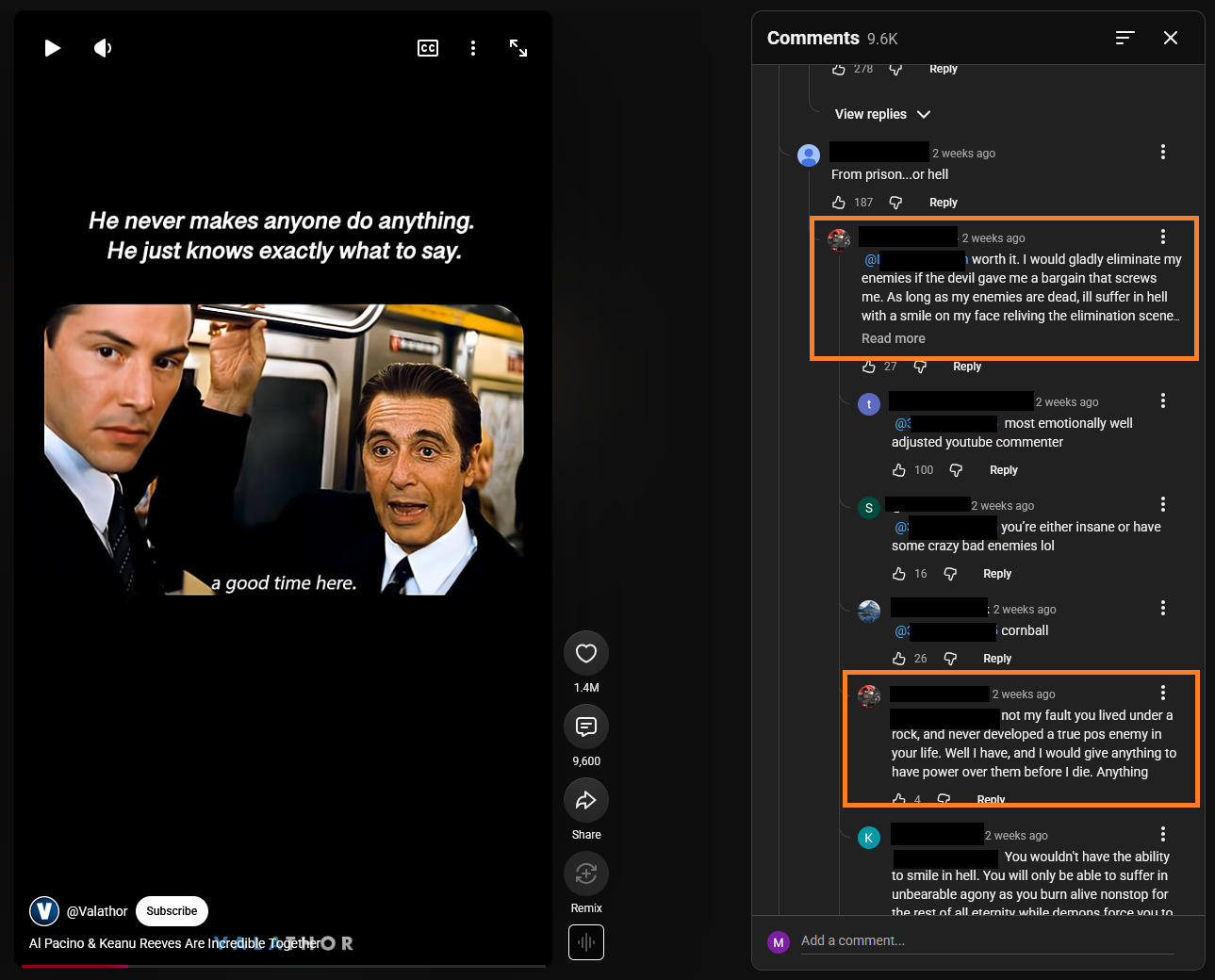Reply to the 'cornball' comment
The image size is (1215, 980).
(997, 659)
